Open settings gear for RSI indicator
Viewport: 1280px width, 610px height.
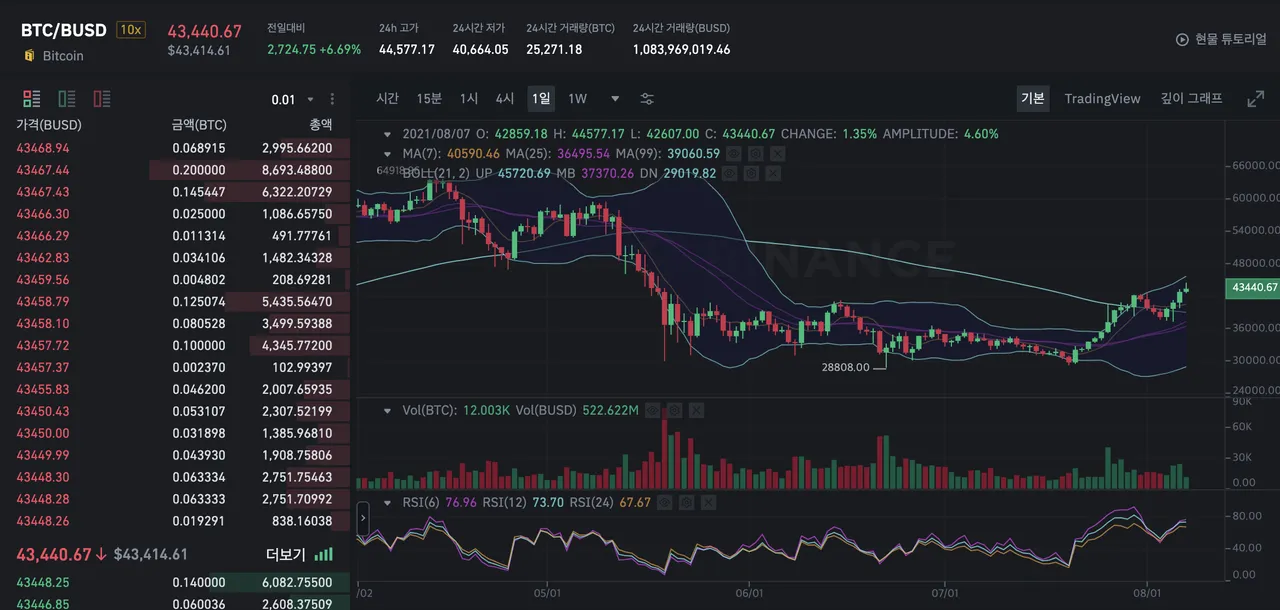point(687,503)
